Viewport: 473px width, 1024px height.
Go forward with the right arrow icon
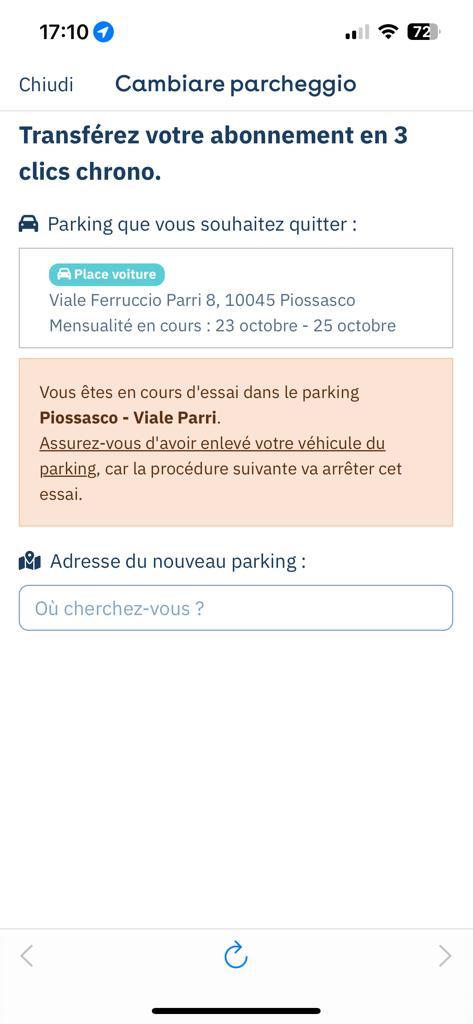445,955
